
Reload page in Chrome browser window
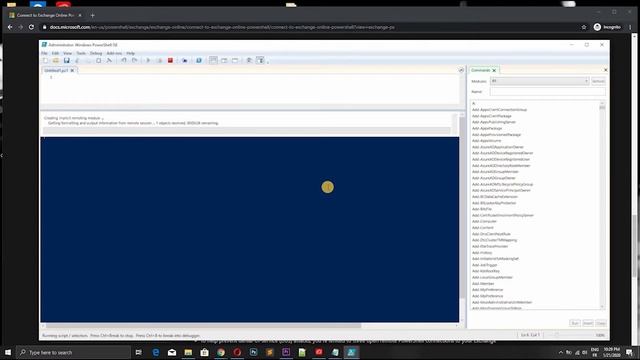click(31, 27)
